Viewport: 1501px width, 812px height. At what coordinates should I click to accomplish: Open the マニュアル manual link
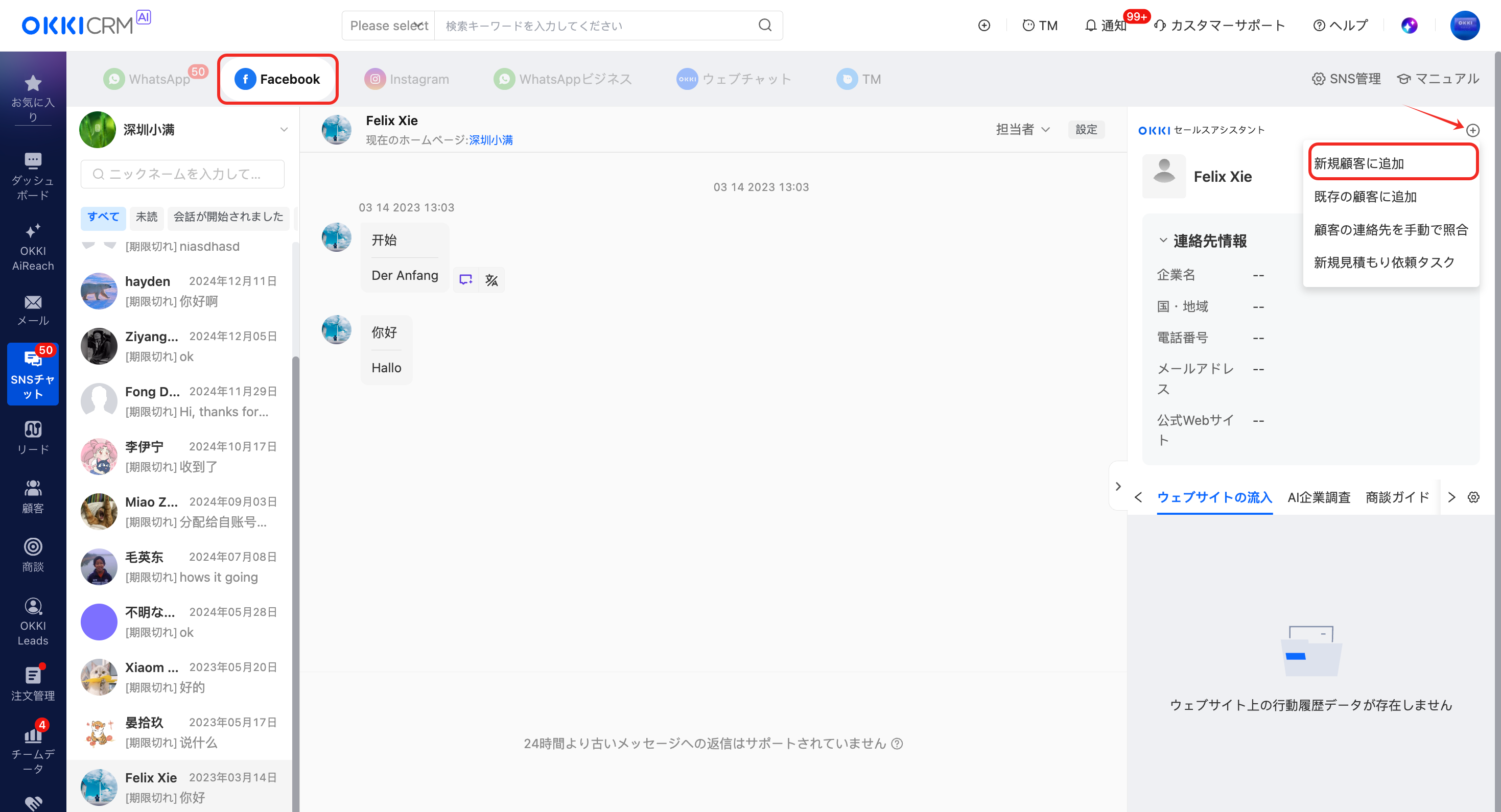[x=1438, y=79]
